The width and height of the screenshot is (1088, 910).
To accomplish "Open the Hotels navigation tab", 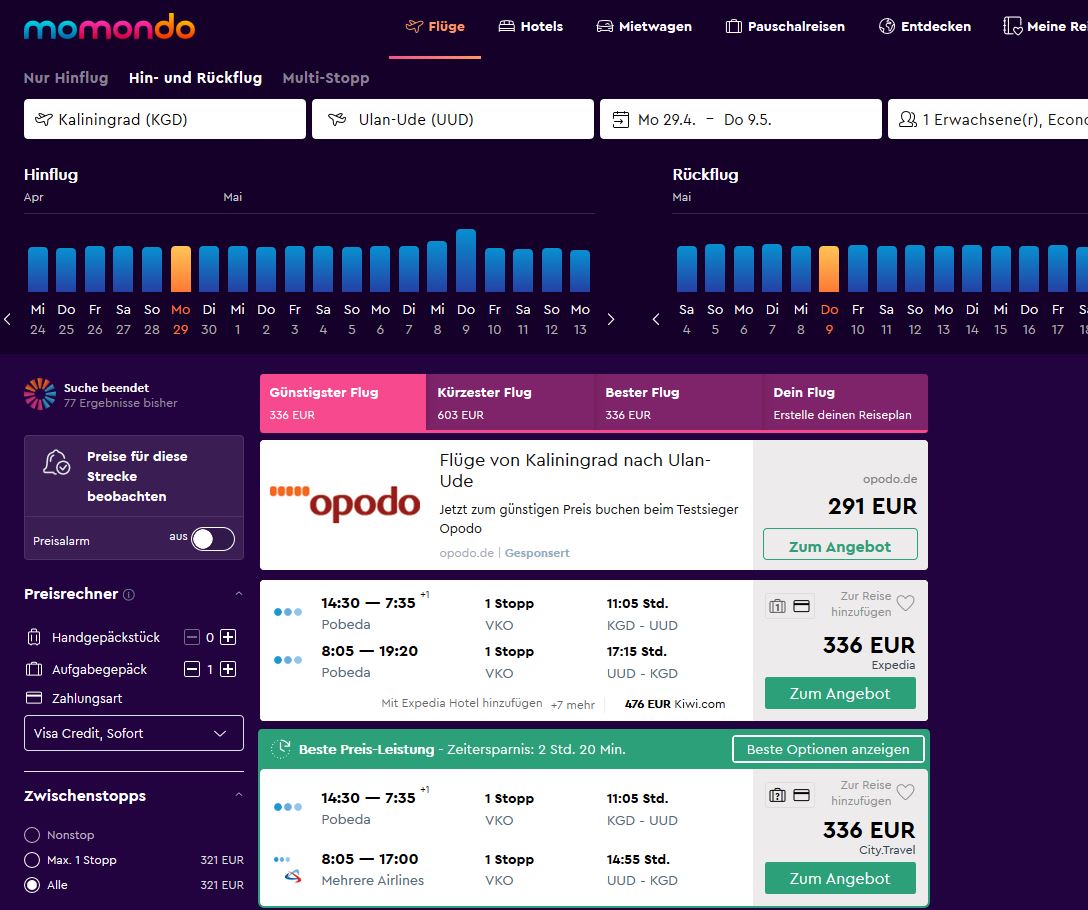I will point(531,26).
